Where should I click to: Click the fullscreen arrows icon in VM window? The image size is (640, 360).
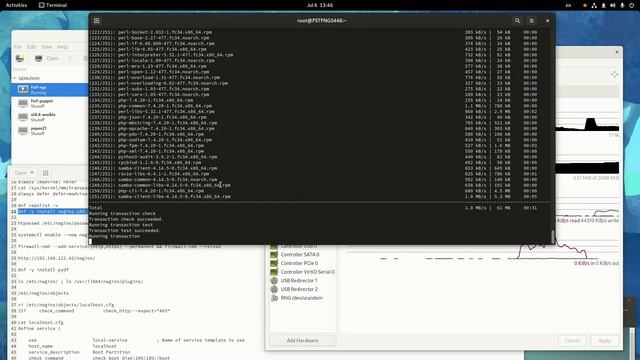pos(614,74)
